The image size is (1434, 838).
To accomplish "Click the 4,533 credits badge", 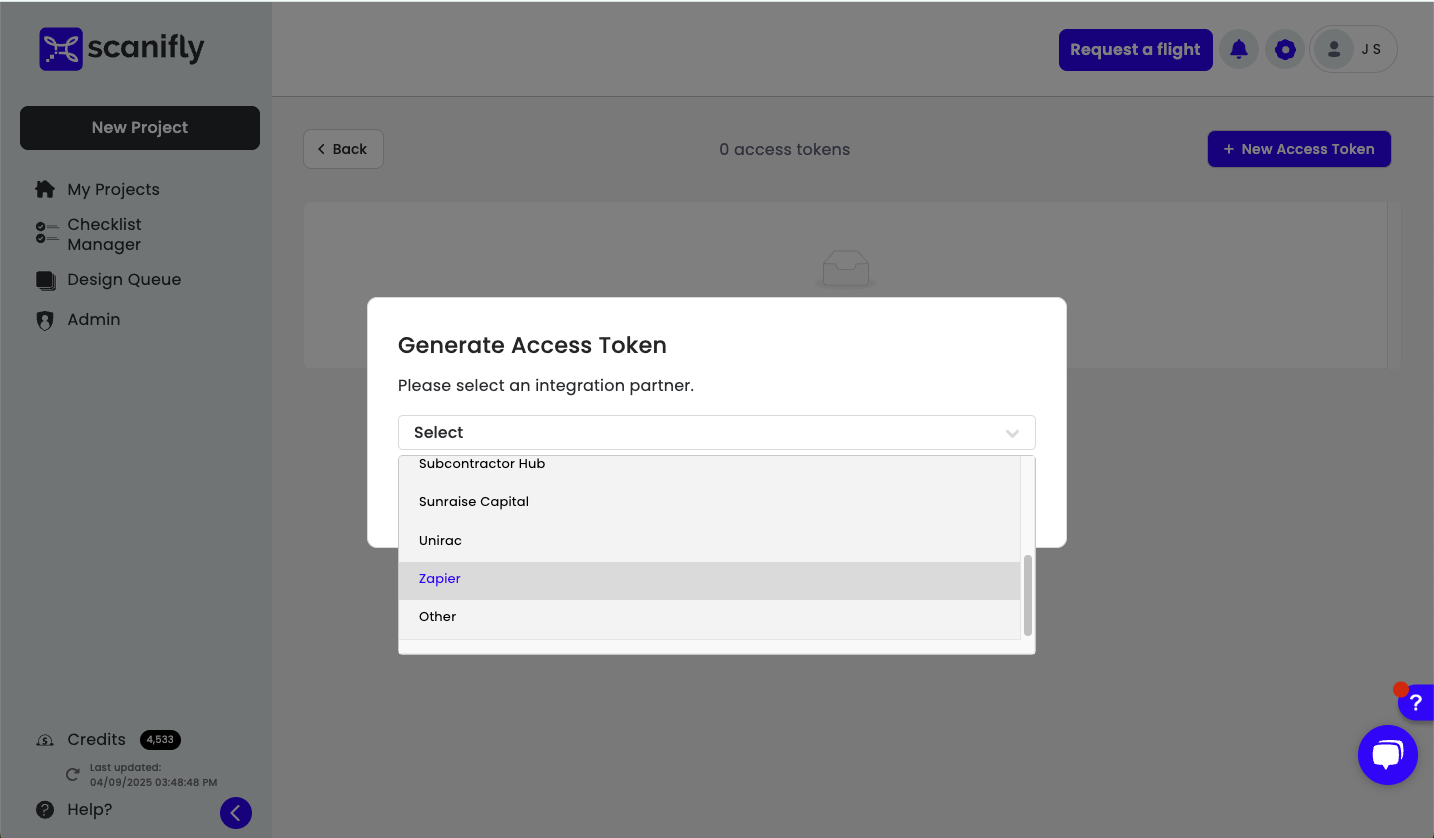I will 160,740.
